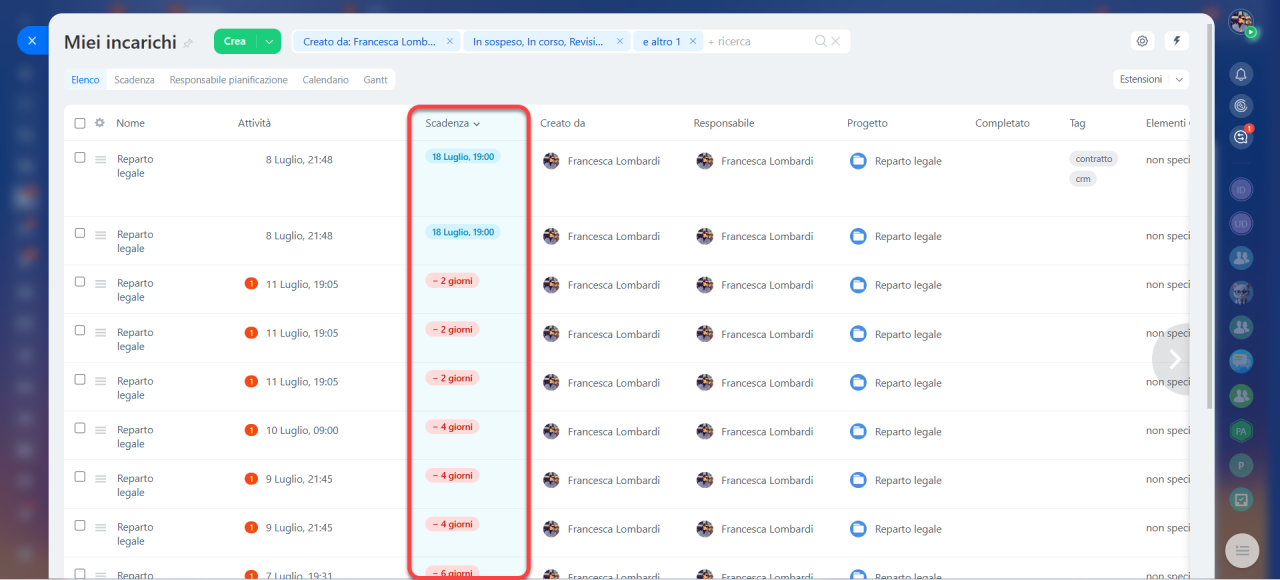Screen dimensions: 1280x580
Task: Click activity date '10 Luglio, 09:00'
Action: 302,431
